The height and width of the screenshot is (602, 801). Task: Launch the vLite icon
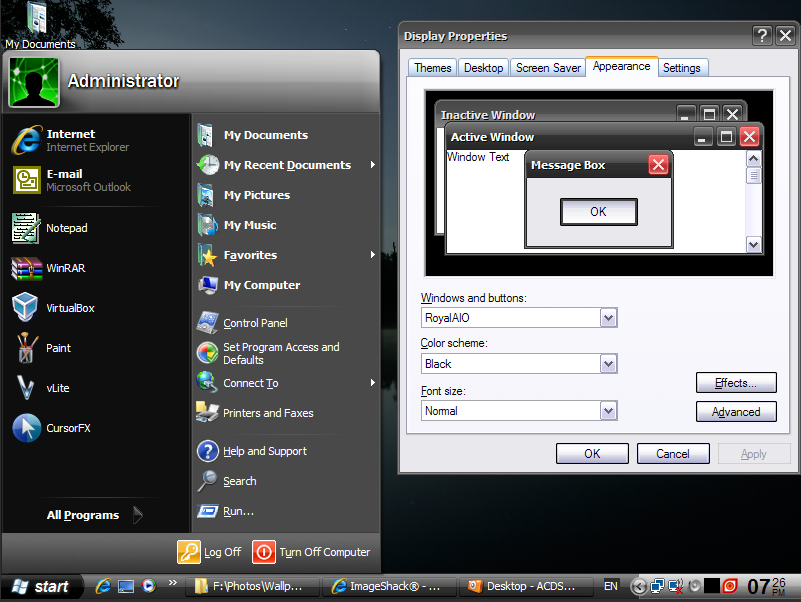click(26, 387)
